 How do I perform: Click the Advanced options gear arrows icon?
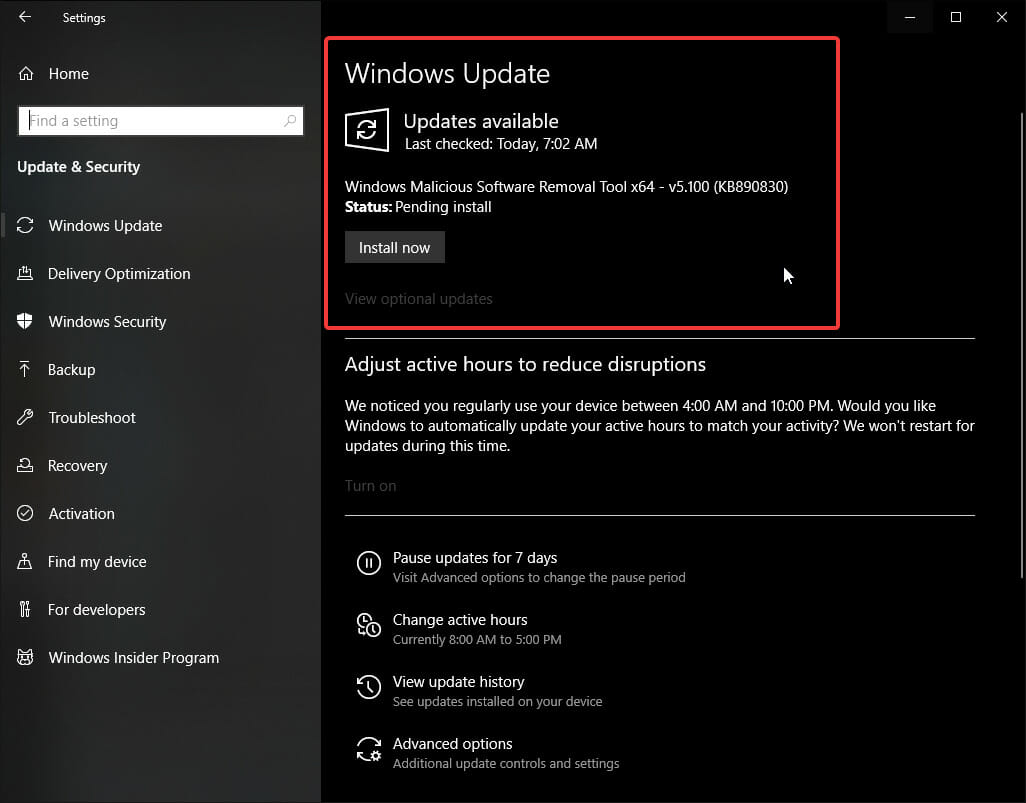[368, 749]
